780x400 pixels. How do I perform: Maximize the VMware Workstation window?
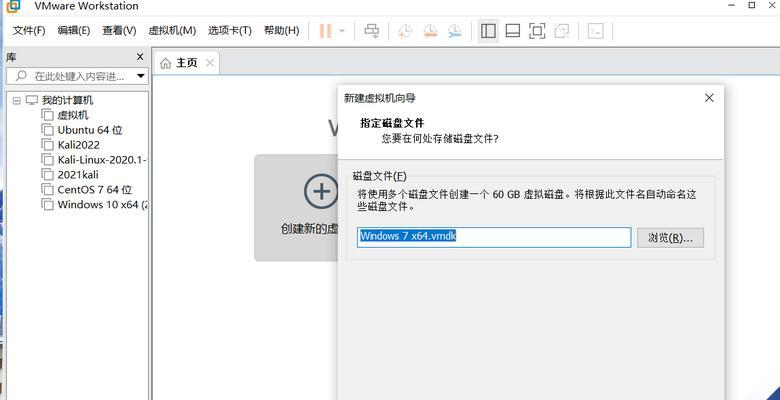pyautogui.click(x=752, y=5)
